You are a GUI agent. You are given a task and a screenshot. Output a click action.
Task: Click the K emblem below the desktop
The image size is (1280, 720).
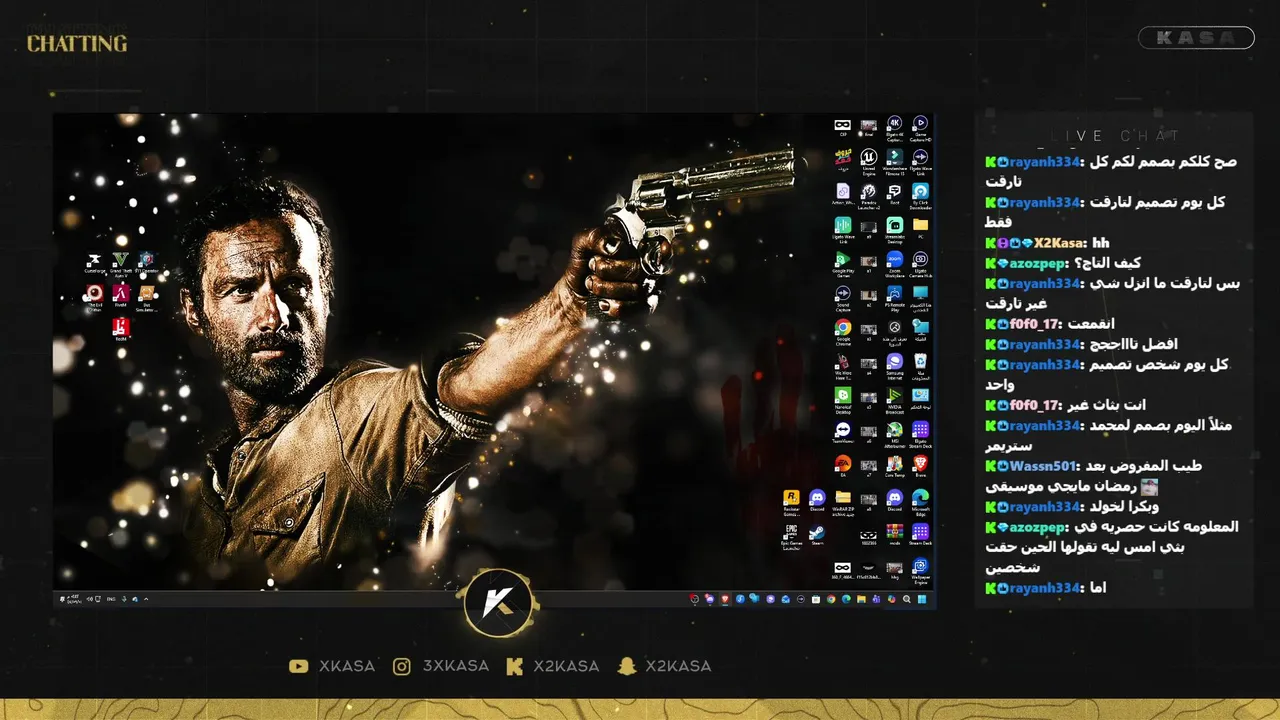(x=499, y=603)
